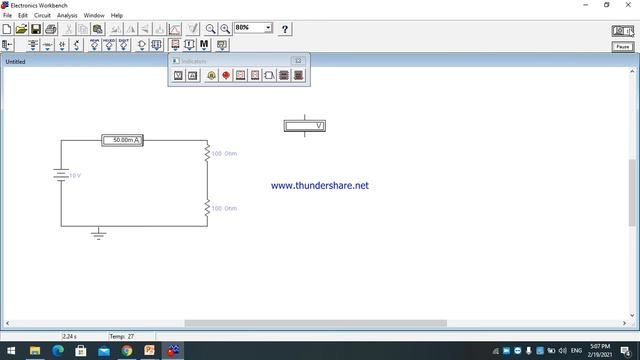Open the Window menu

click(x=94, y=15)
